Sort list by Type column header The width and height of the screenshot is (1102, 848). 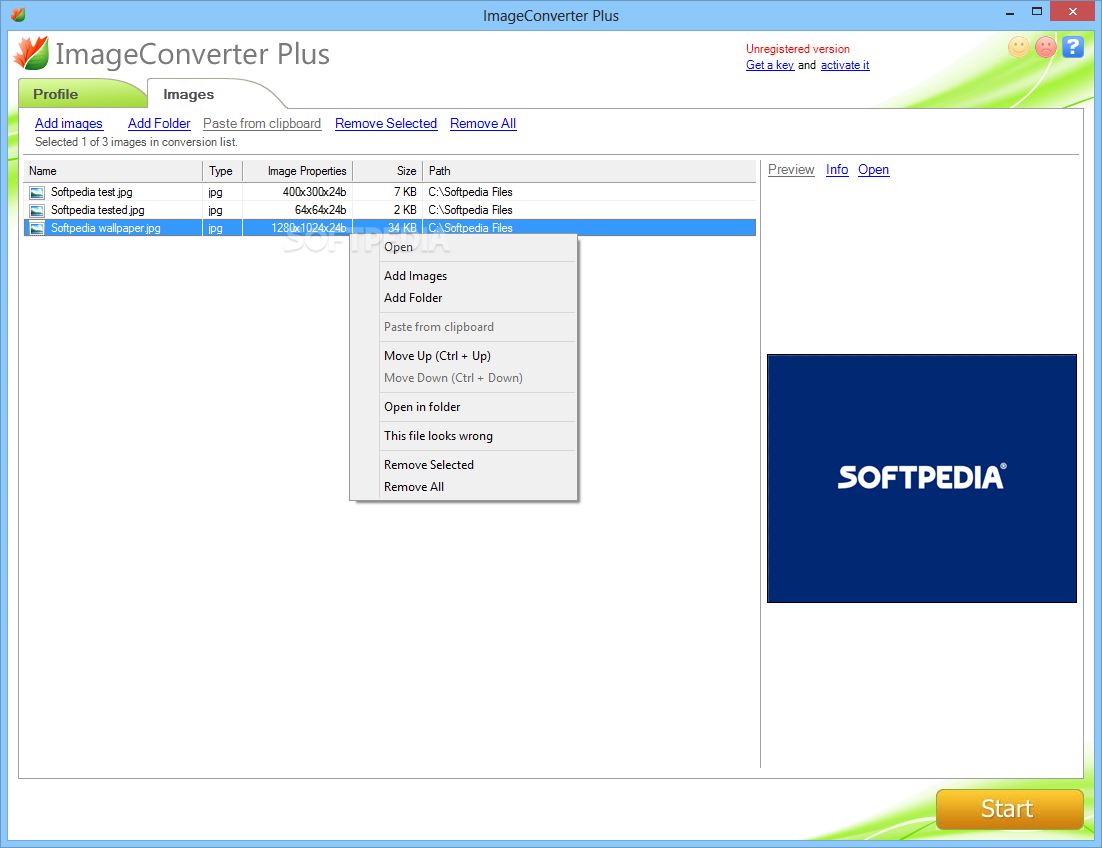[223, 171]
